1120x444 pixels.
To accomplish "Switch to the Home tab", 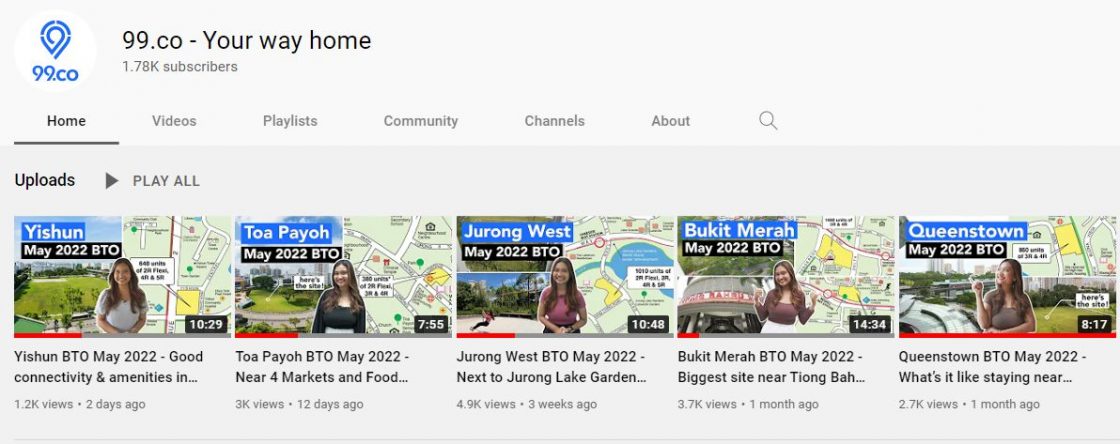I will (x=66, y=121).
